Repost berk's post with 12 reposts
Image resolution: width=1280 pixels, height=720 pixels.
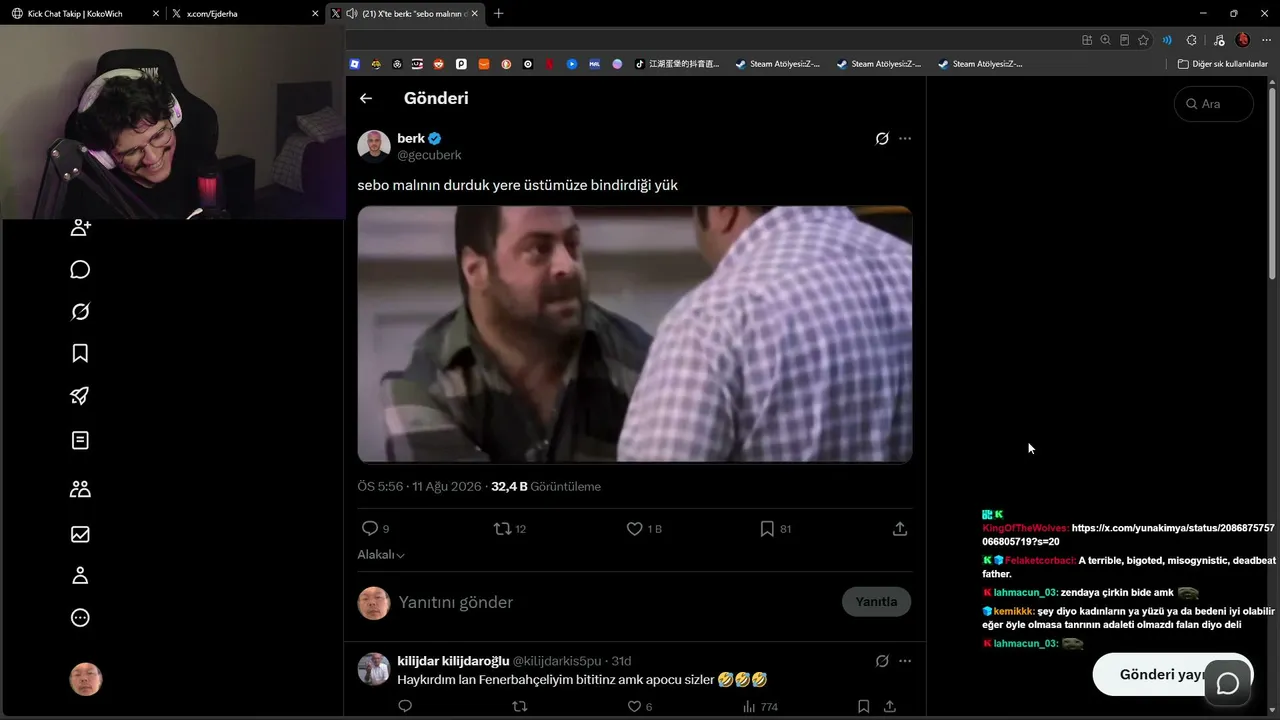coord(503,528)
